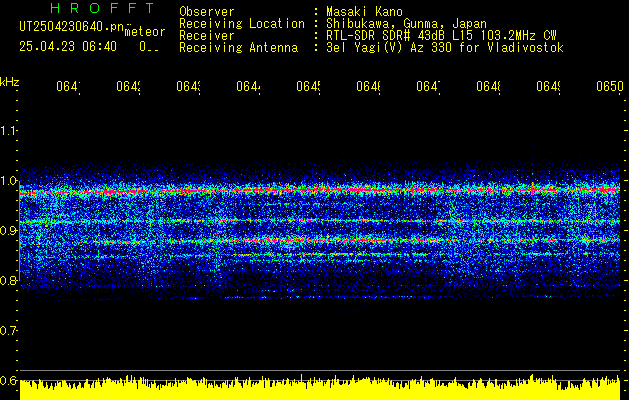Viewport: 629px width, 400px height.
Task: Click the Receiver label
Action: click(207, 36)
